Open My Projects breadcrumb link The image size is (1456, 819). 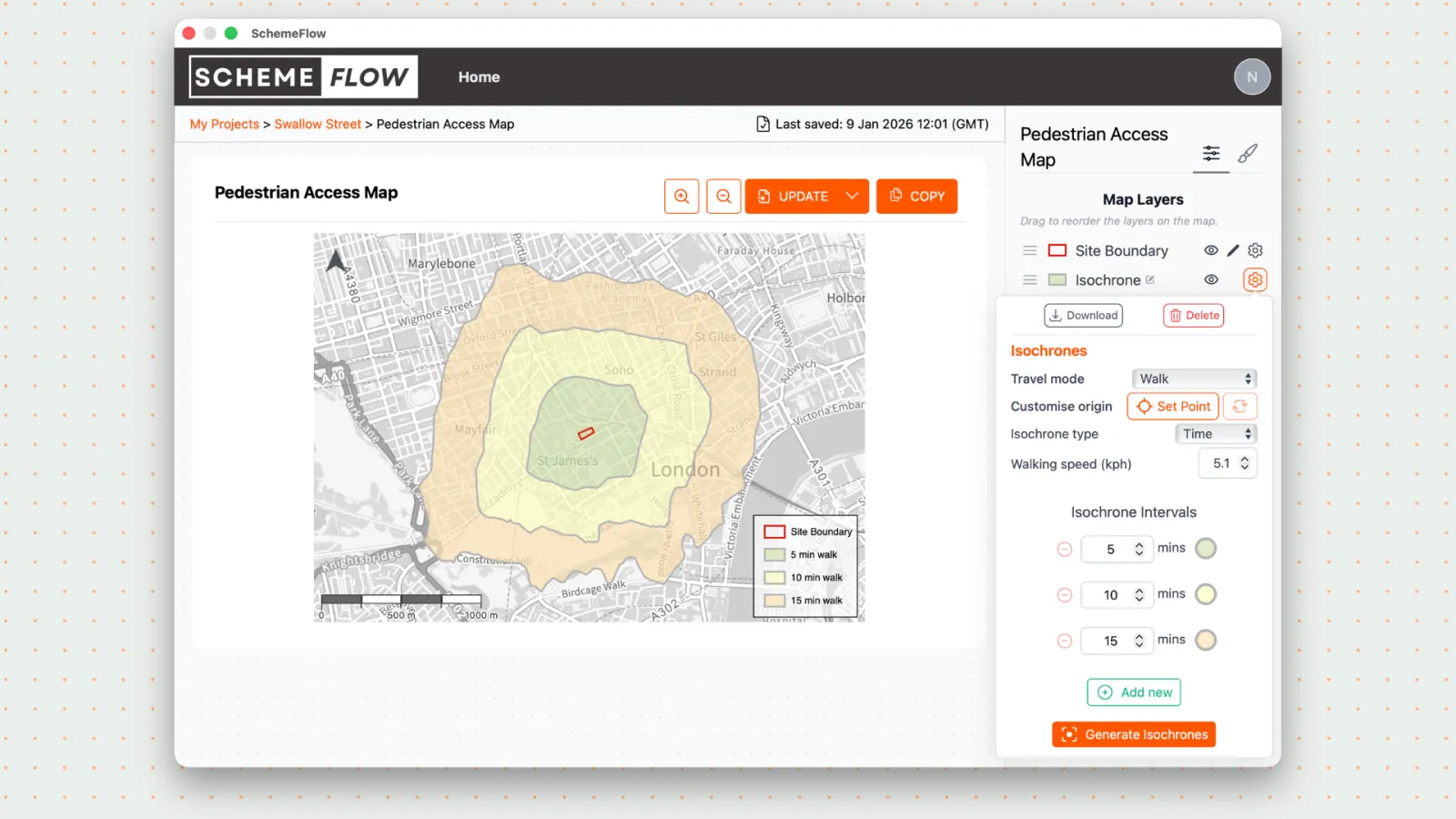point(224,125)
